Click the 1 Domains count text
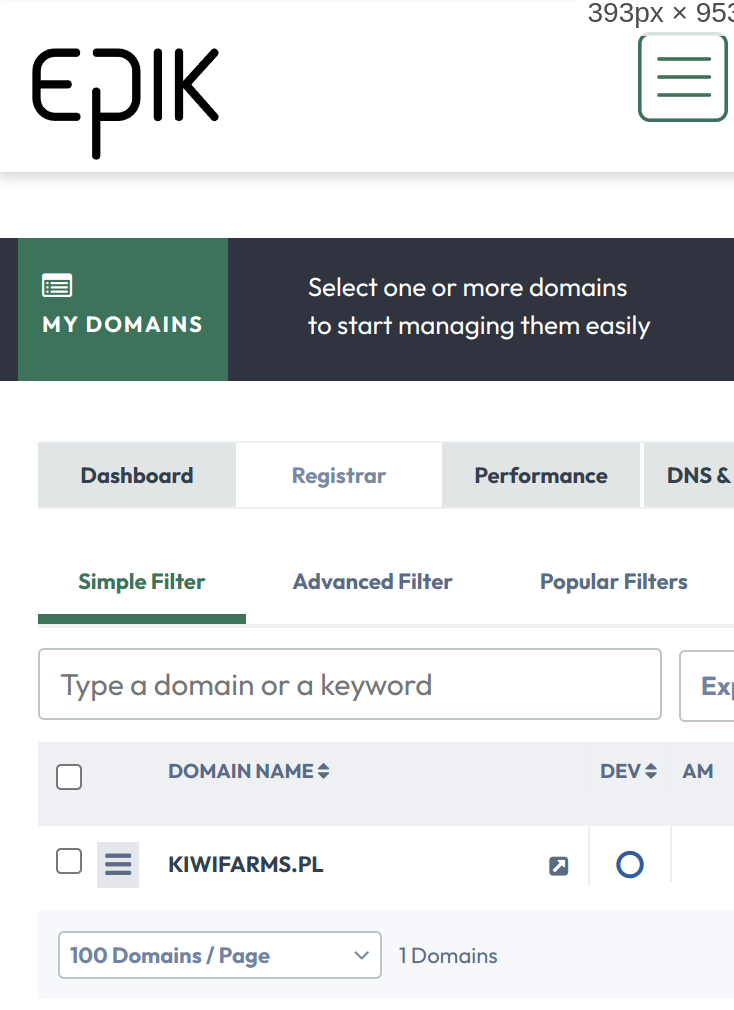 coord(448,956)
